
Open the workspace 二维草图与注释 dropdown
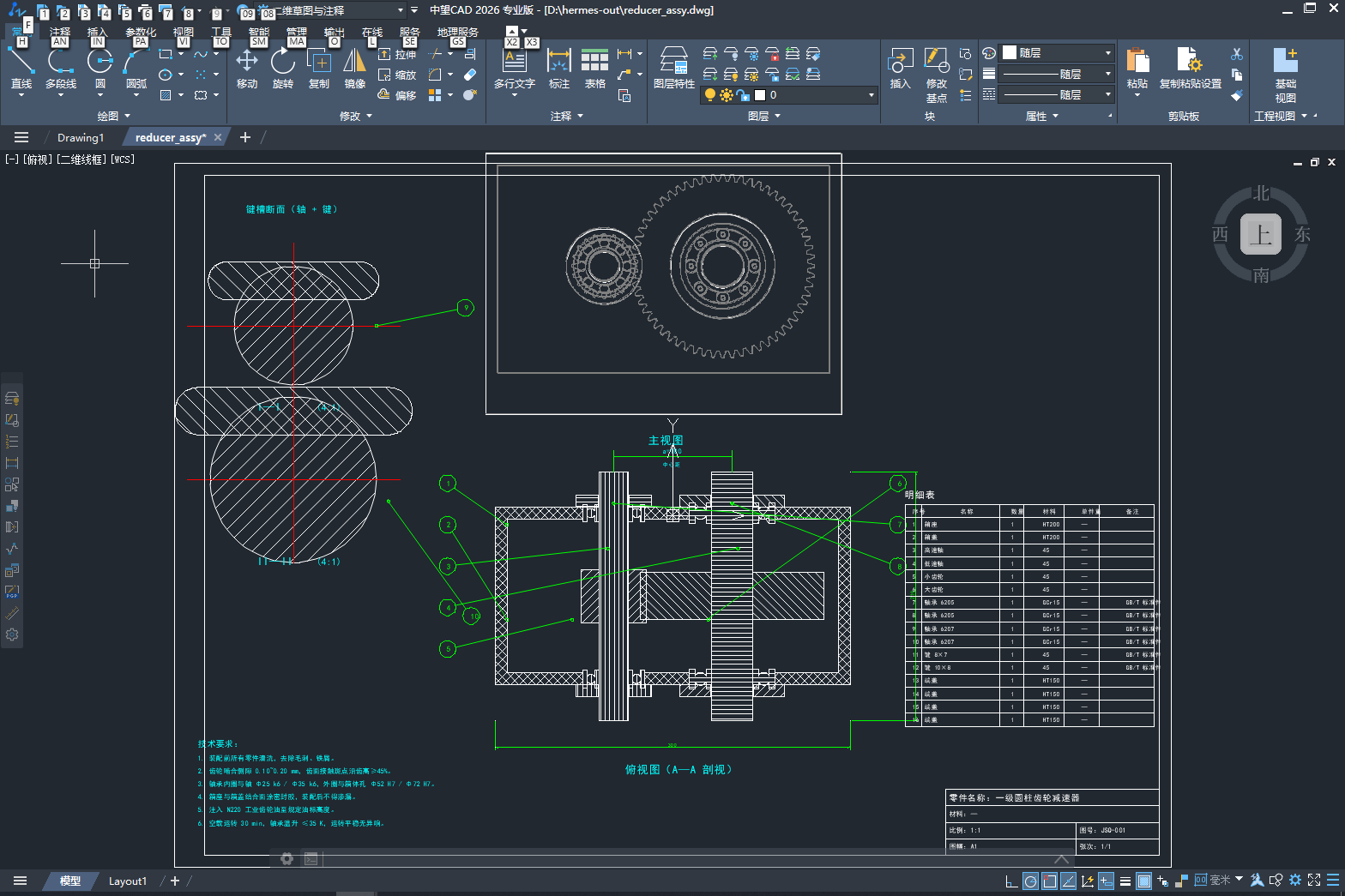401,10
